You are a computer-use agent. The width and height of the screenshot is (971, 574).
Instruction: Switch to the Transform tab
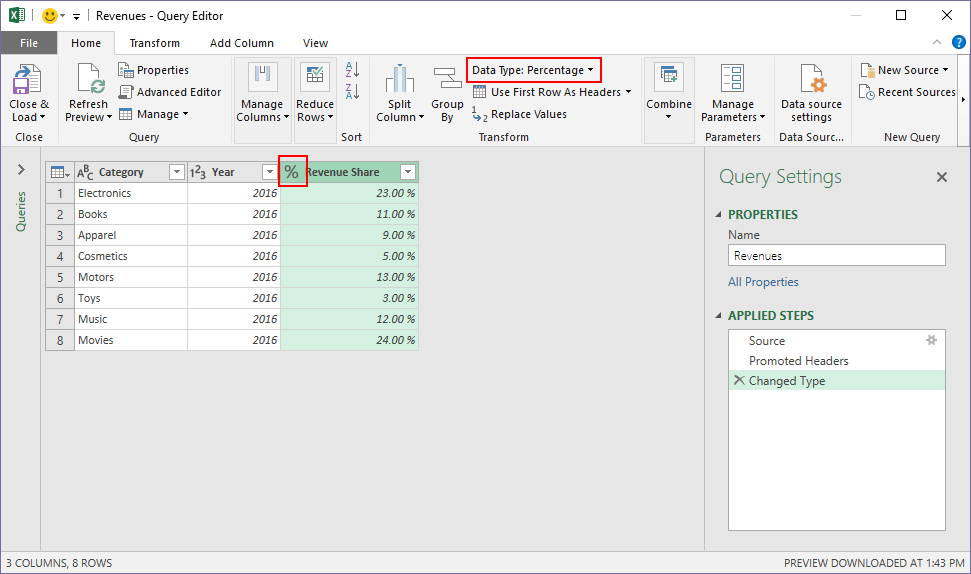coord(154,43)
